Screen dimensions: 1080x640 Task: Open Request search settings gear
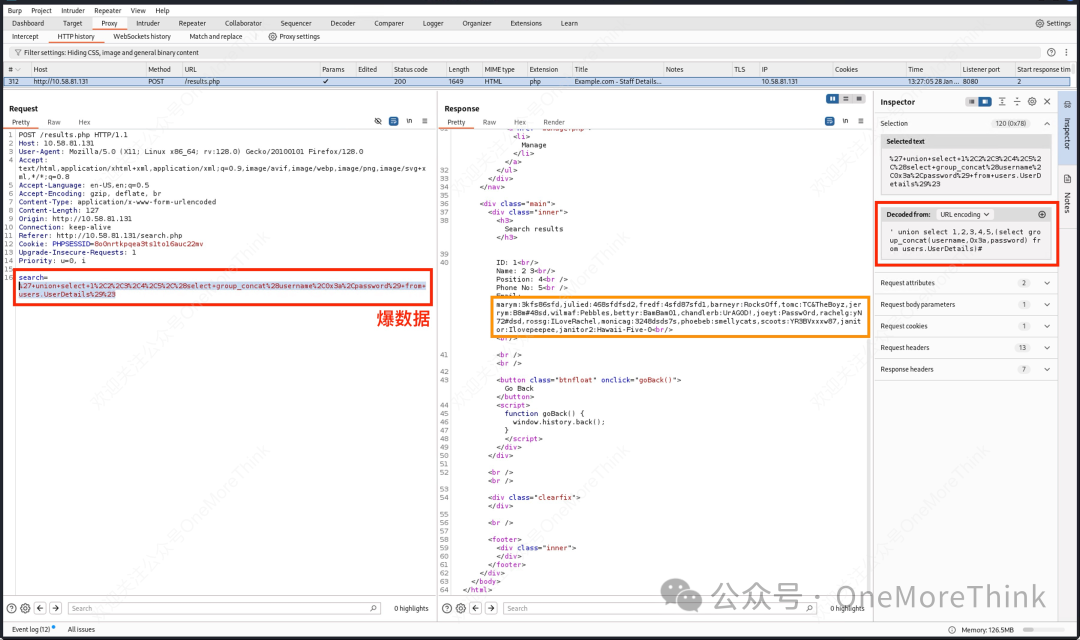25,608
